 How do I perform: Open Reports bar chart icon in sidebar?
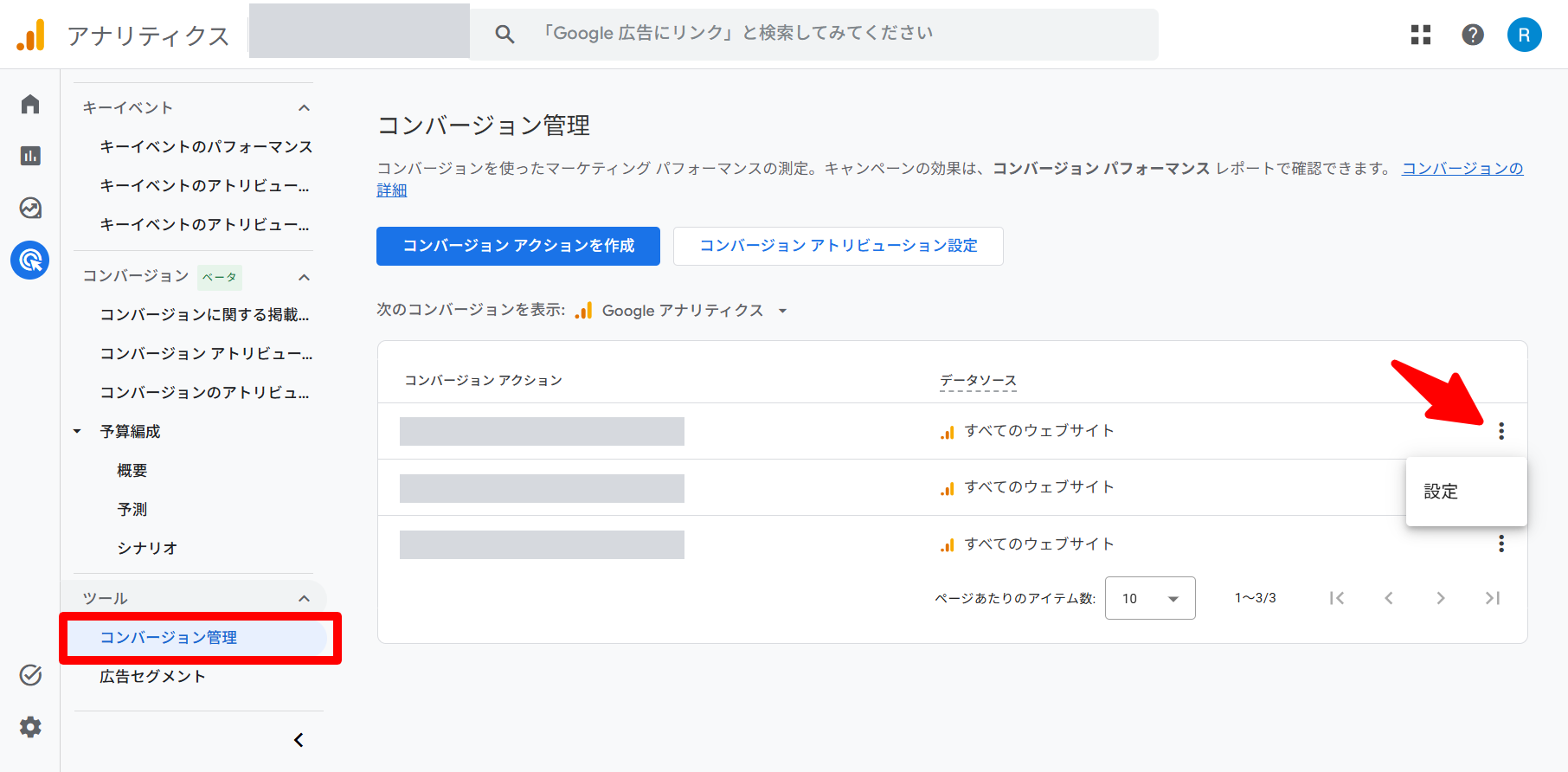click(x=30, y=156)
